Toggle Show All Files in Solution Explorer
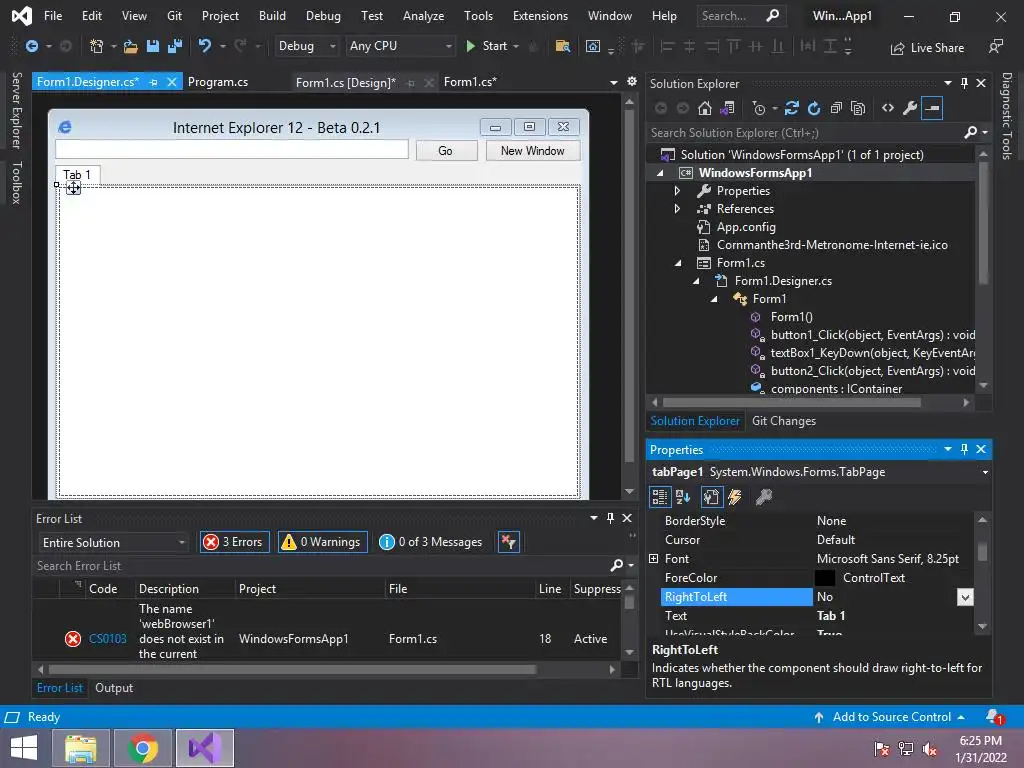 coord(858,108)
